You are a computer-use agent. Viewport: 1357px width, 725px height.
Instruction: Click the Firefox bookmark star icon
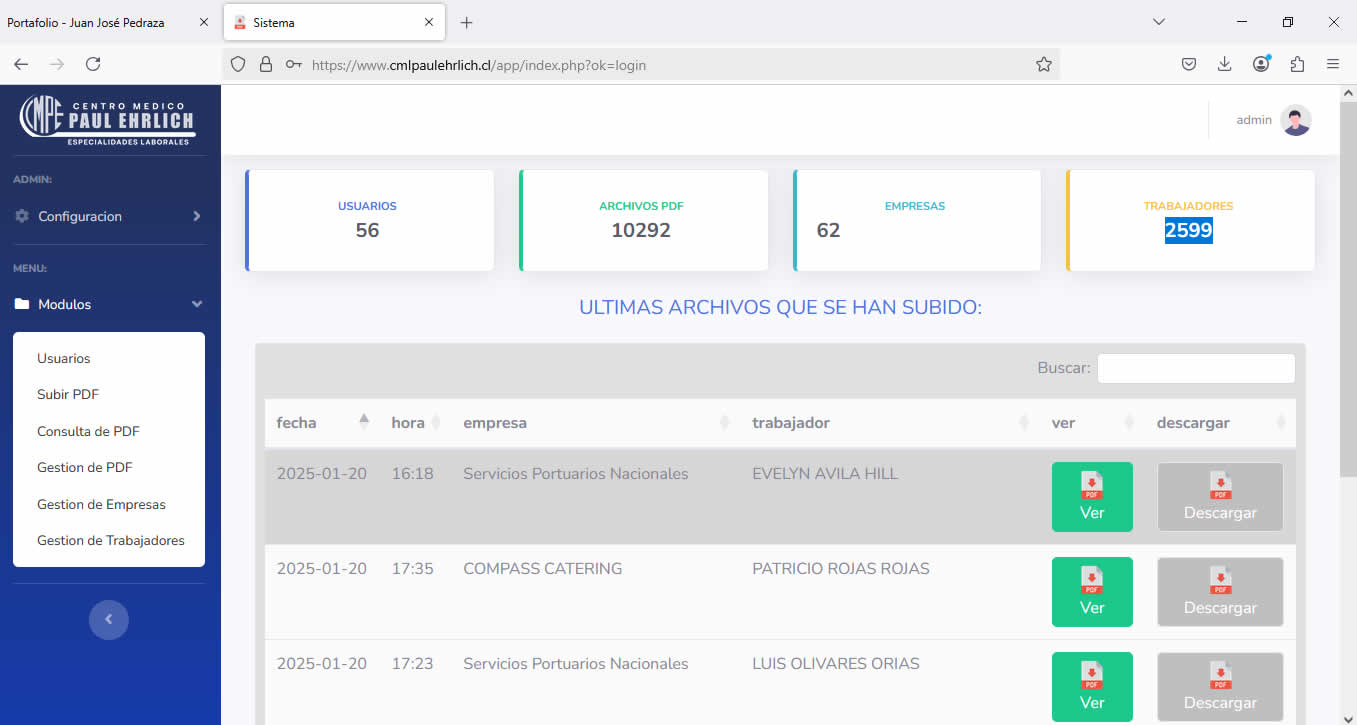[x=1043, y=64]
